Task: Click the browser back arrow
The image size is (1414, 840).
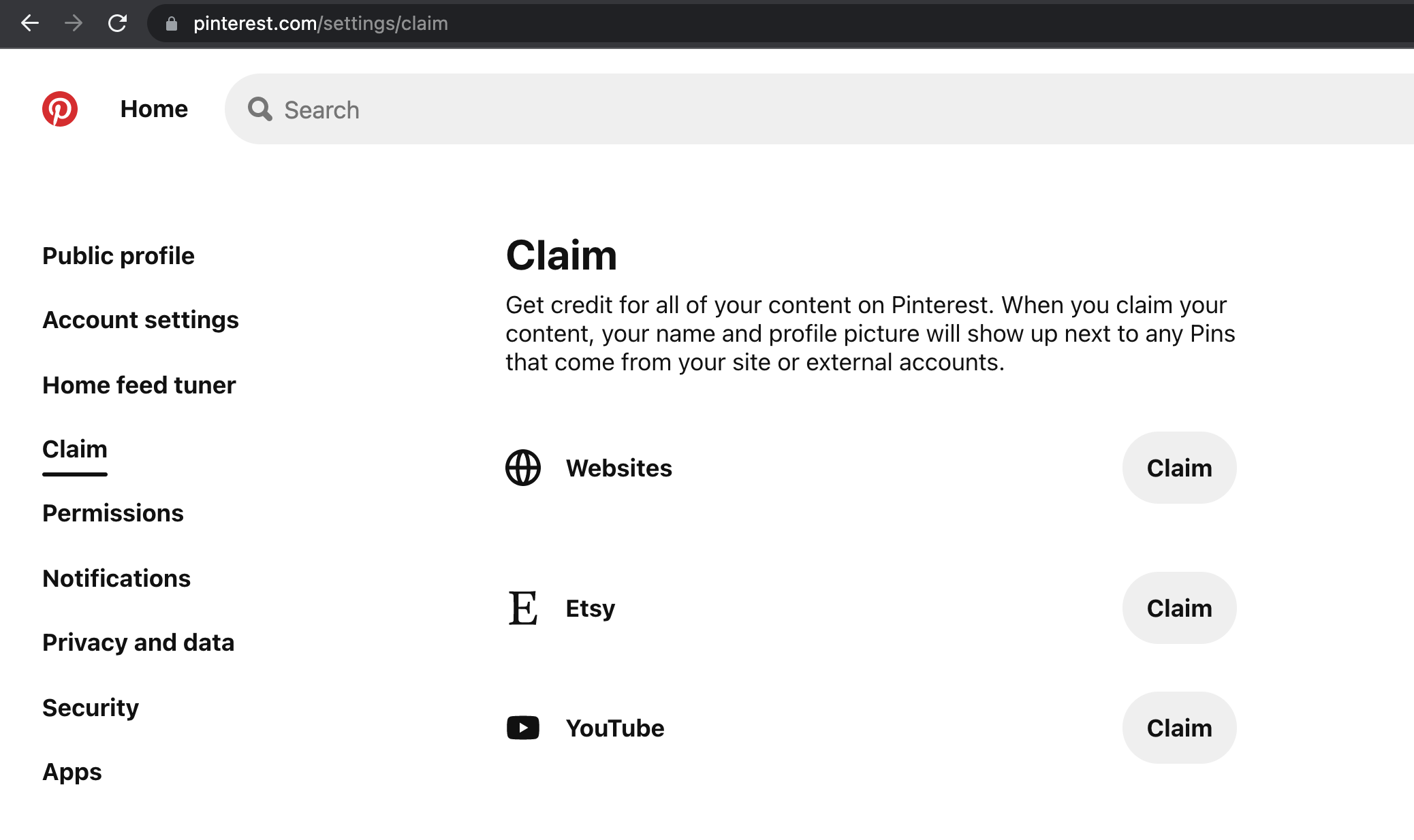Action: point(29,23)
